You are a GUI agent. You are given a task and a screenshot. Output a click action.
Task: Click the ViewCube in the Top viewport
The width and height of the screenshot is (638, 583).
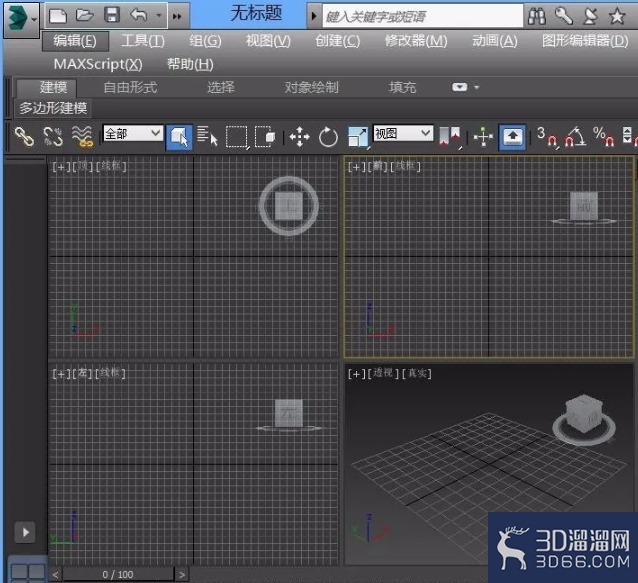pos(288,206)
